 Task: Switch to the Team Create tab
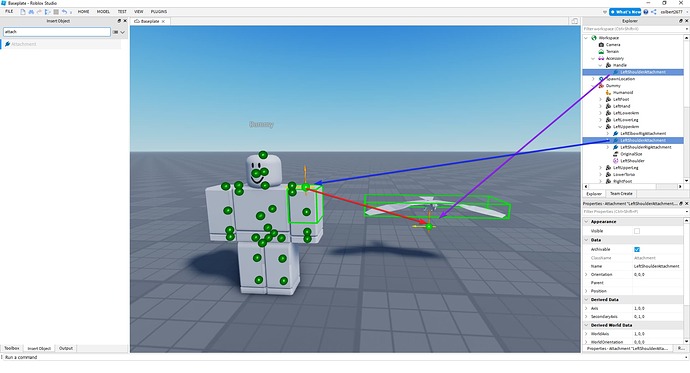[621, 194]
